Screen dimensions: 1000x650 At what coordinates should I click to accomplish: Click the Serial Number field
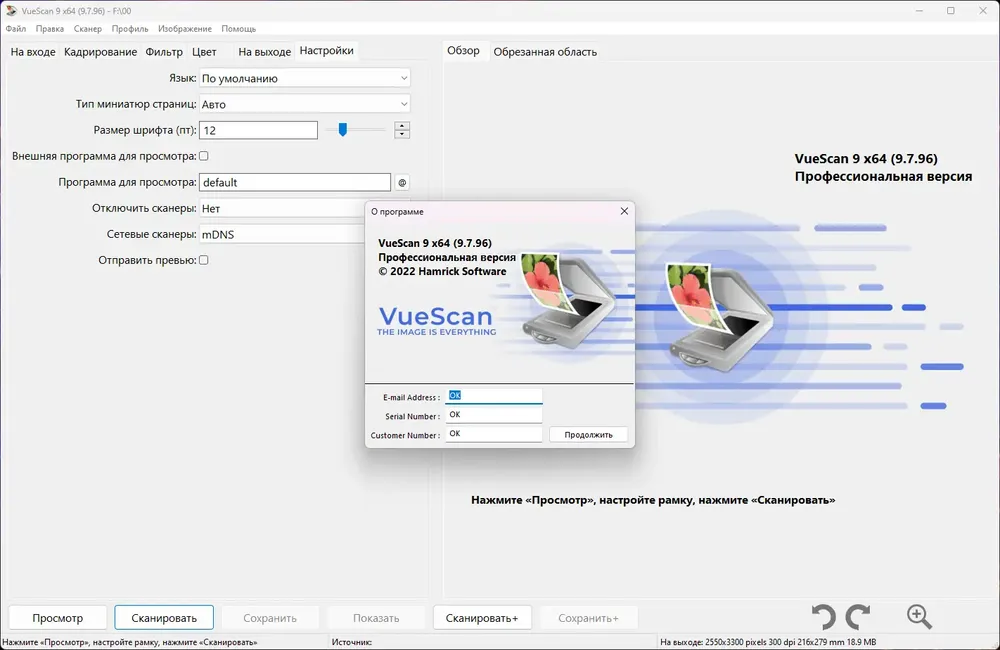[x=494, y=415]
